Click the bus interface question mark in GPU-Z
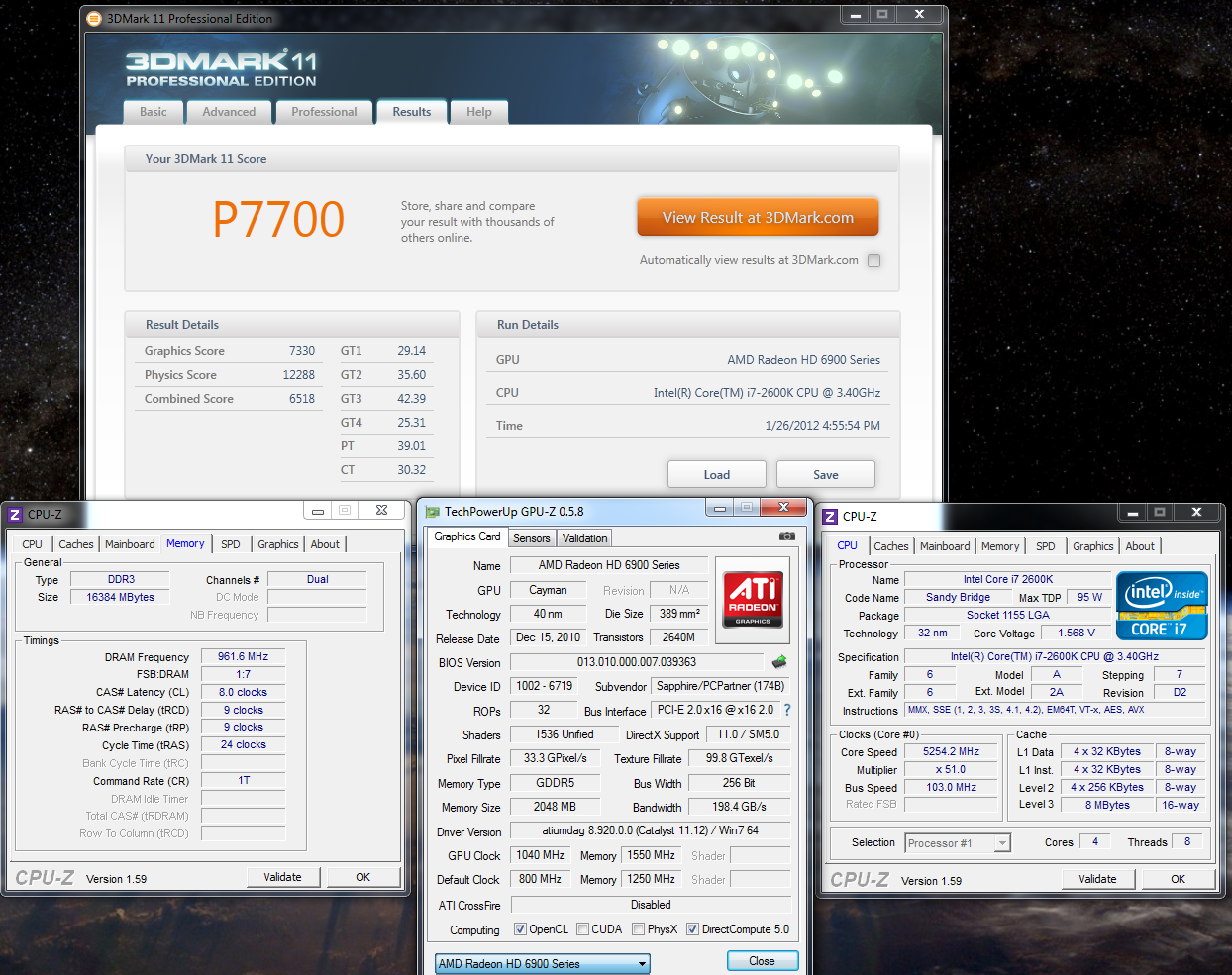The height and width of the screenshot is (975, 1232). pos(787,710)
